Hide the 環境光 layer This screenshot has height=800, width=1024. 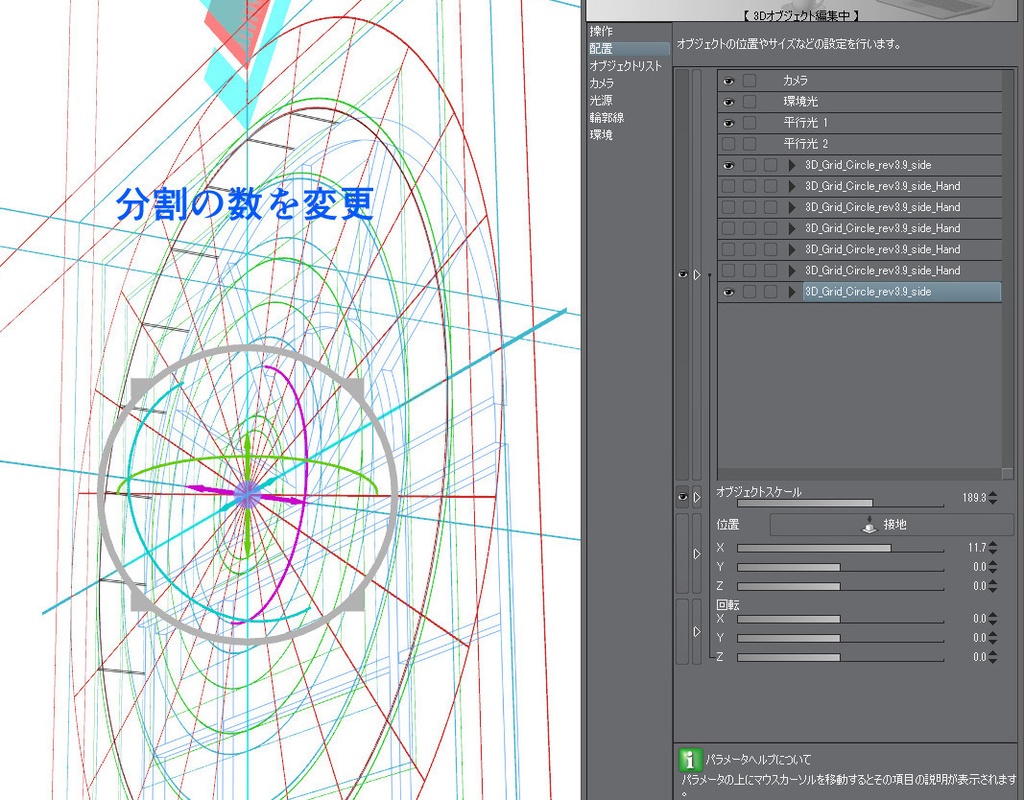727,102
